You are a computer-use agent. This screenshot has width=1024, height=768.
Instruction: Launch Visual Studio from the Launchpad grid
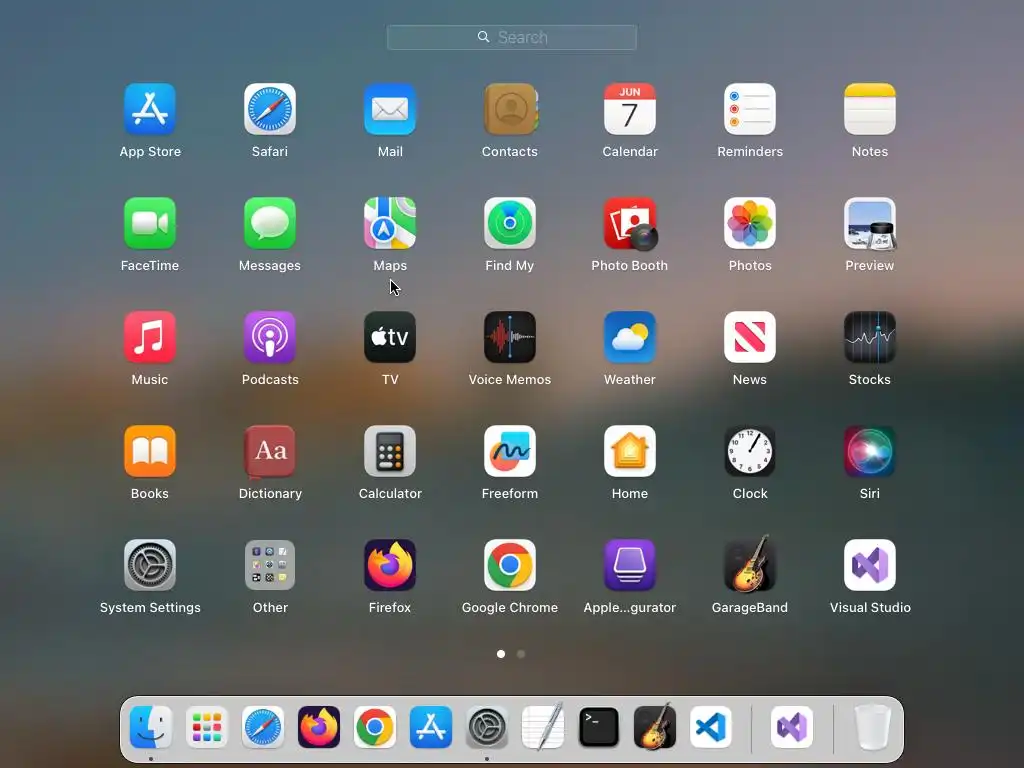click(x=870, y=565)
